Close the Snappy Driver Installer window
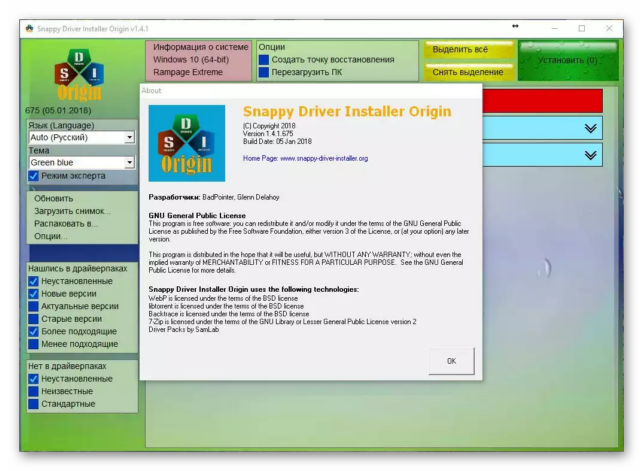This screenshot has width=643, height=471. [609, 28]
